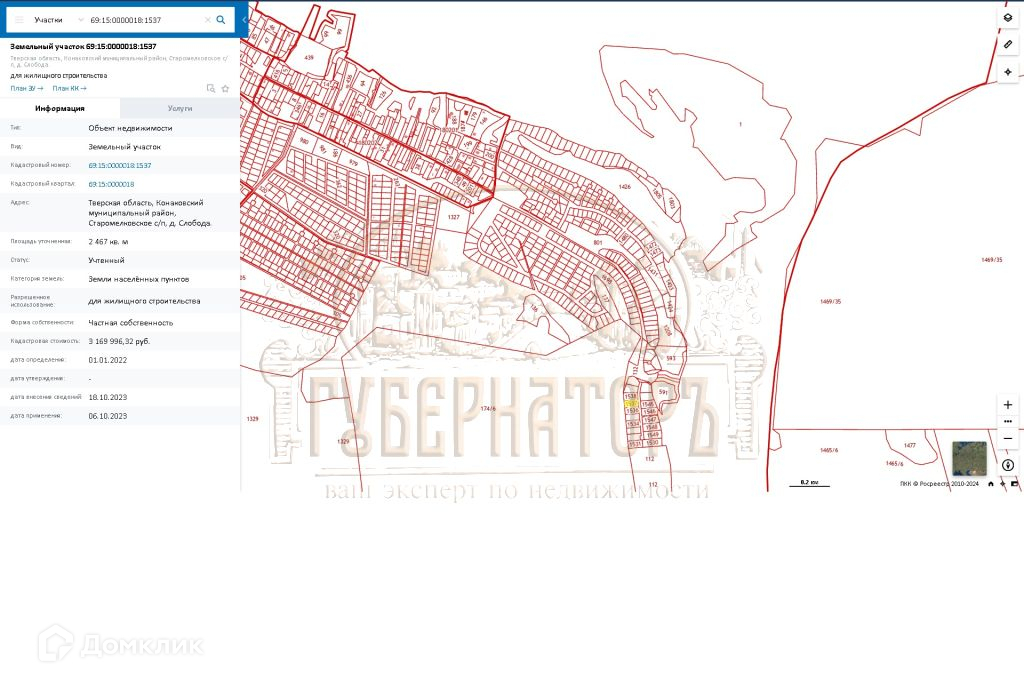Click the map parcel labeled 439
Image resolution: width=1024 pixels, height=688 pixels.
point(309,57)
